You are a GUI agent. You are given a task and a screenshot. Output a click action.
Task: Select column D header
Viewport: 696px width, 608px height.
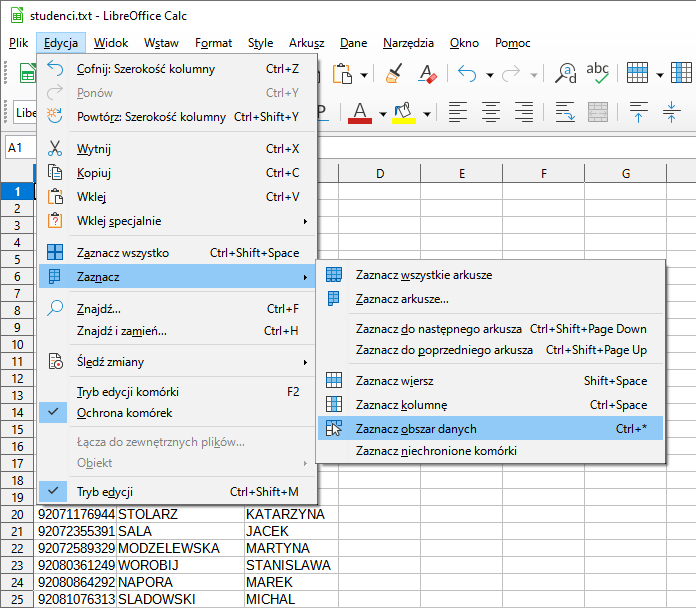[x=380, y=174]
